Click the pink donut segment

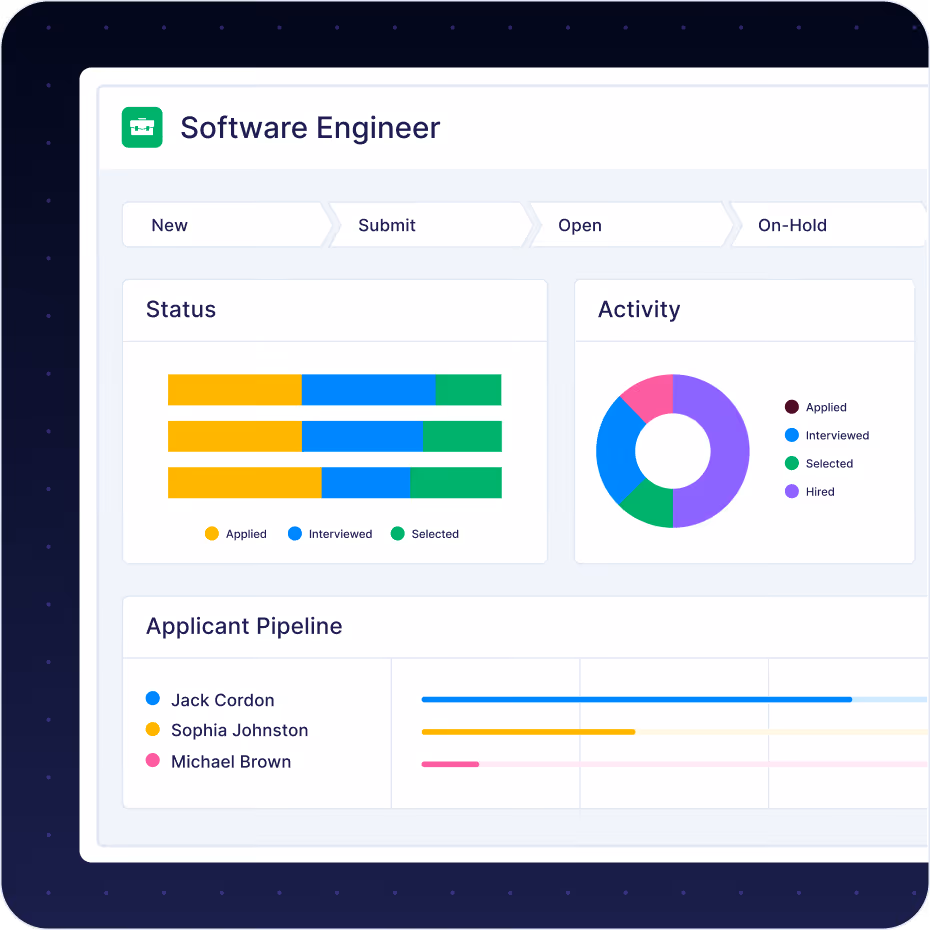tap(651, 396)
